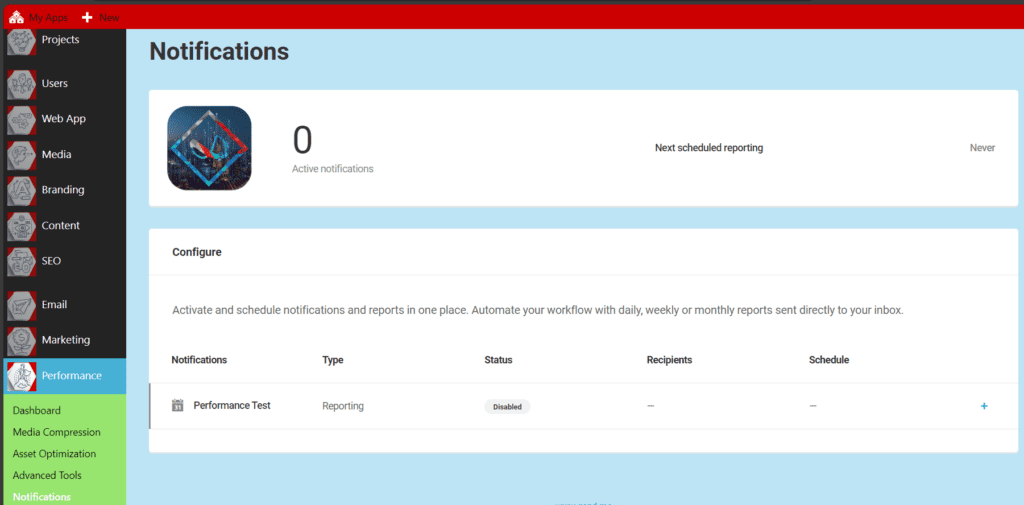Image resolution: width=1024 pixels, height=505 pixels.
Task: Open Asset Optimization submenu item
Action: pos(54,454)
